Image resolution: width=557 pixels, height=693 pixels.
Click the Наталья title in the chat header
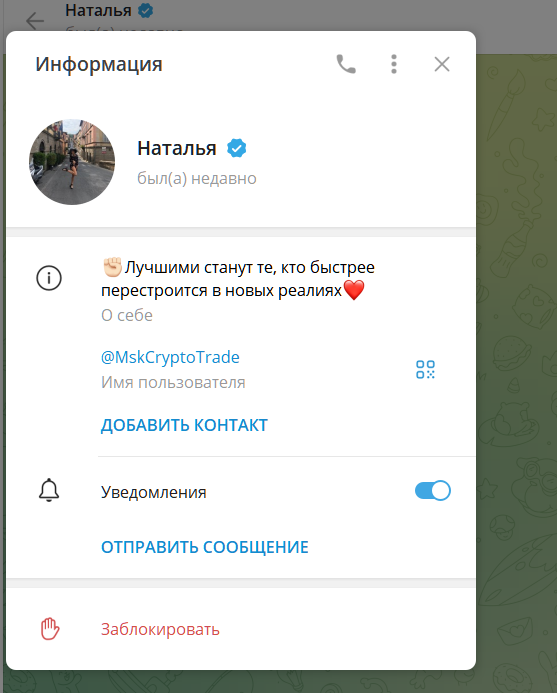pyautogui.click(x=98, y=10)
